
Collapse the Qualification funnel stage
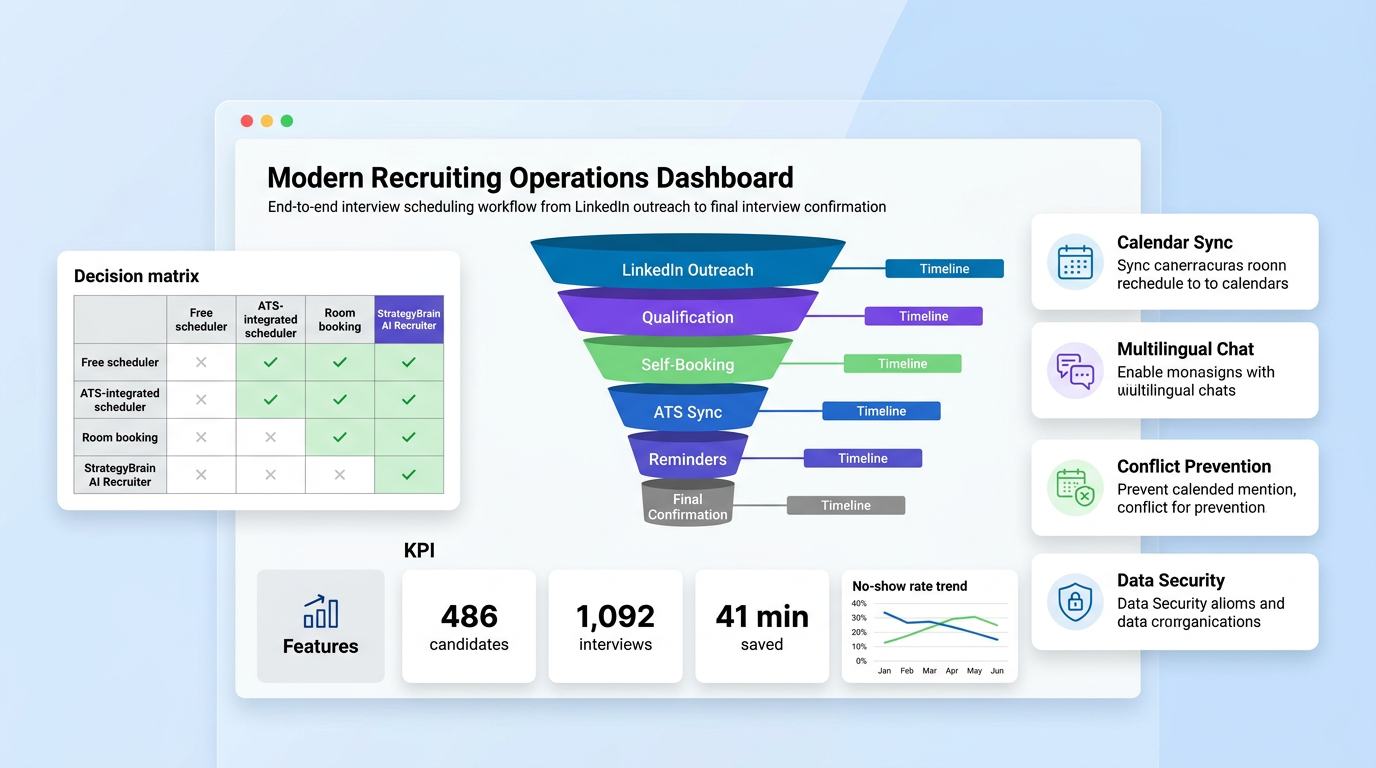pyautogui.click(x=687, y=316)
